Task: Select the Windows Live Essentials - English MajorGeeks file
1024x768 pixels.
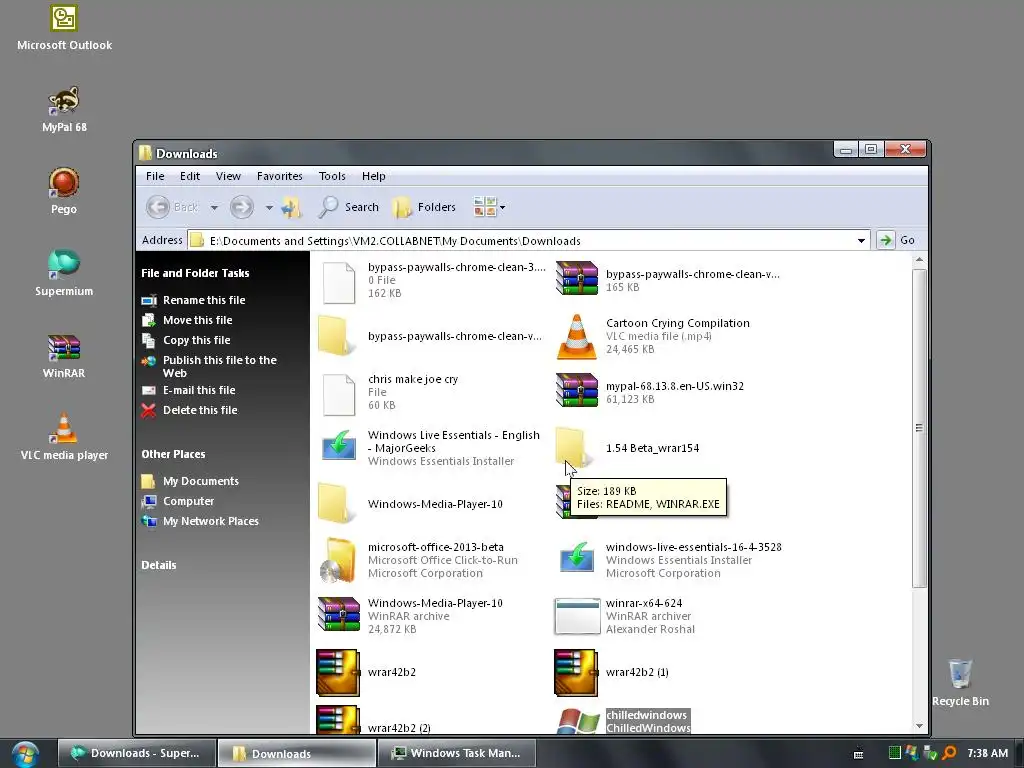Action: click(x=431, y=448)
